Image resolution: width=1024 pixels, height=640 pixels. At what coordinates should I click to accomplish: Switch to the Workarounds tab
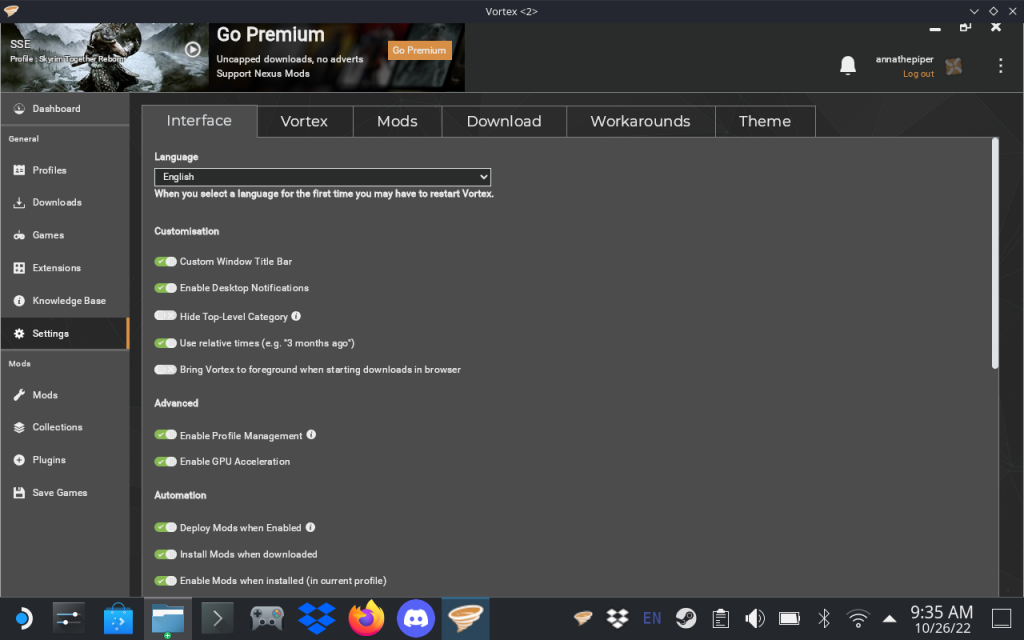click(x=640, y=121)
